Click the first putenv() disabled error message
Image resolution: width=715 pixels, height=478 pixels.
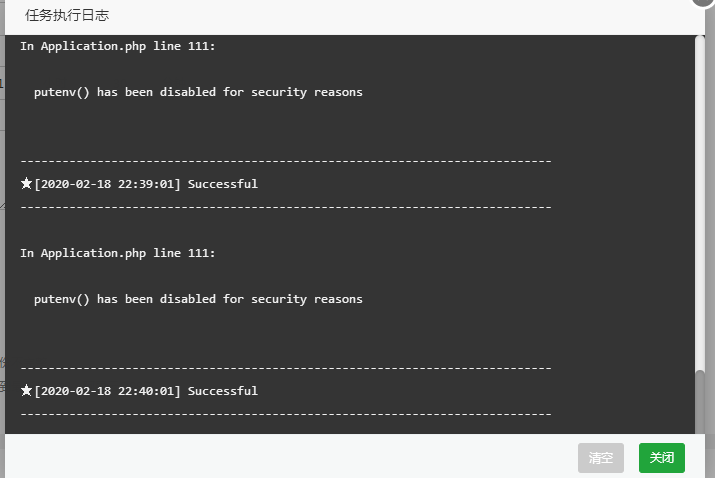pyautogui.click(x=198, y=92)
